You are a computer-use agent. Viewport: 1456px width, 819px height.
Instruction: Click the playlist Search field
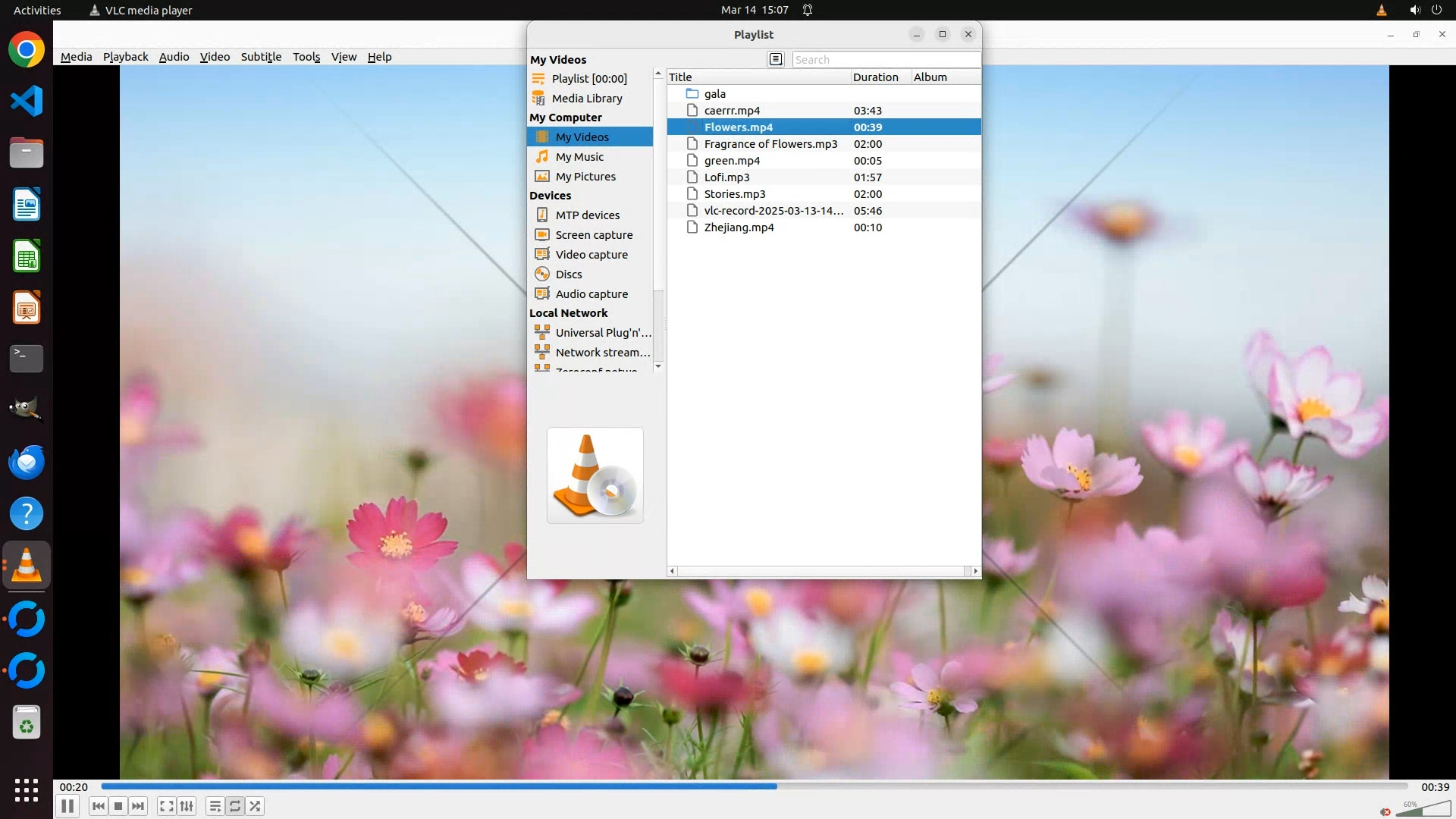coord(885,60)
